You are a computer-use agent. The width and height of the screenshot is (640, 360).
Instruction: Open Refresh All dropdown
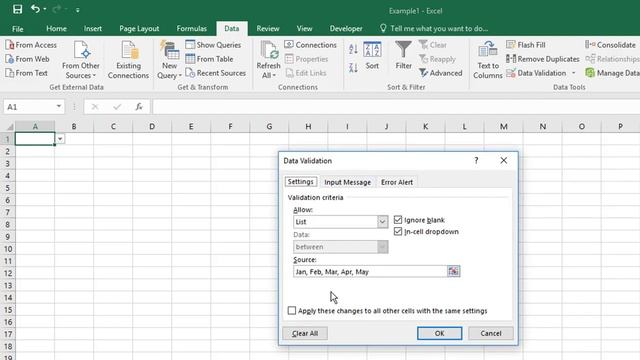[x=269, y=60]
